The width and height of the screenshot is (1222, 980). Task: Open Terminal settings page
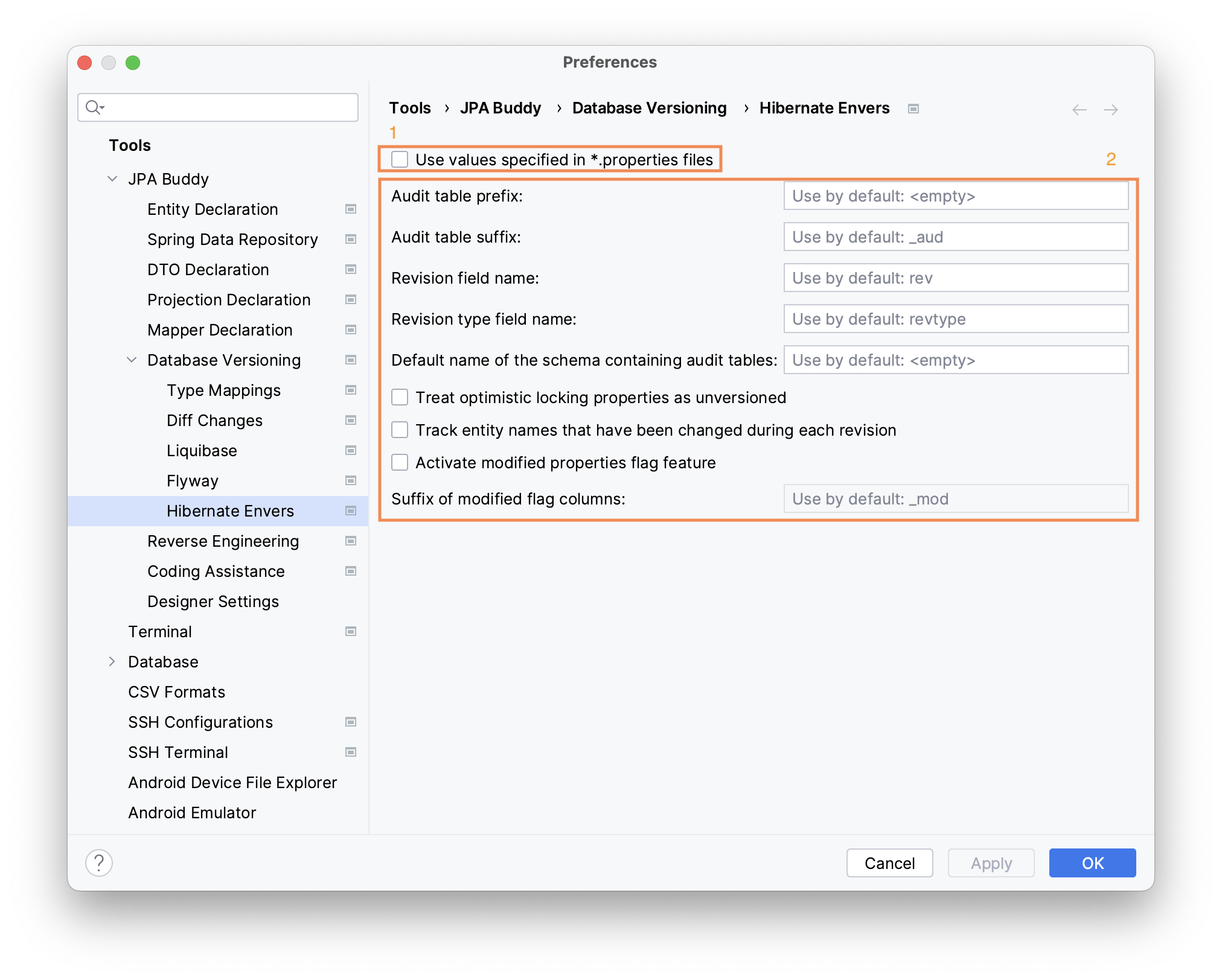tap(160, 631)
